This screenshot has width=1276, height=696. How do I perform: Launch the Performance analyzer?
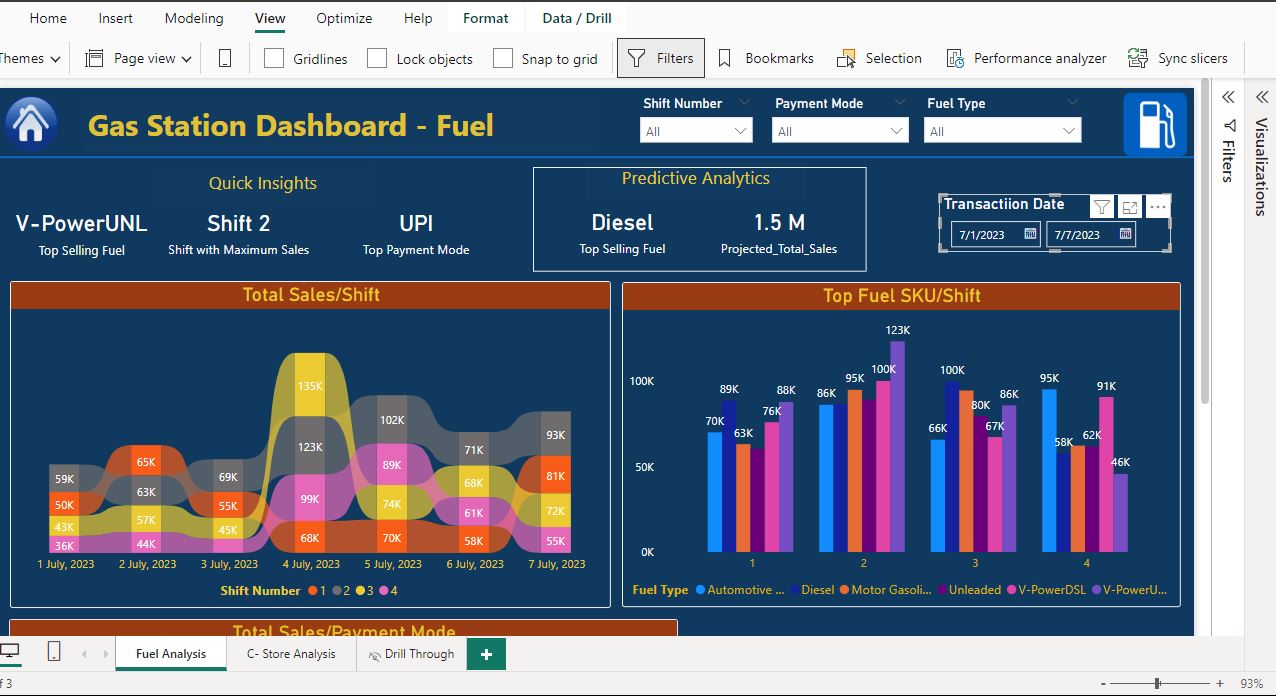(x=1026, y=59)
